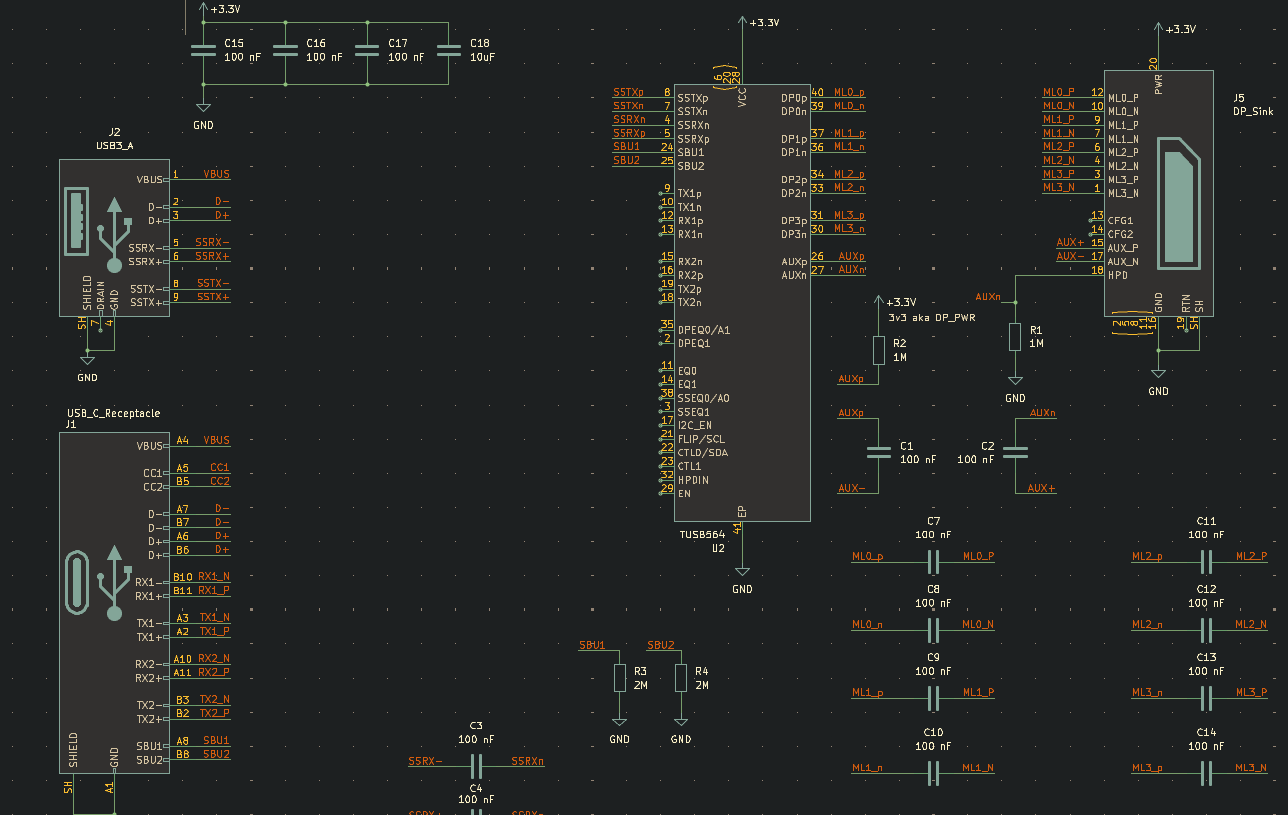Select the C17 100 nF capacitor symbol

pyautogui.click(x=367, y=50)
